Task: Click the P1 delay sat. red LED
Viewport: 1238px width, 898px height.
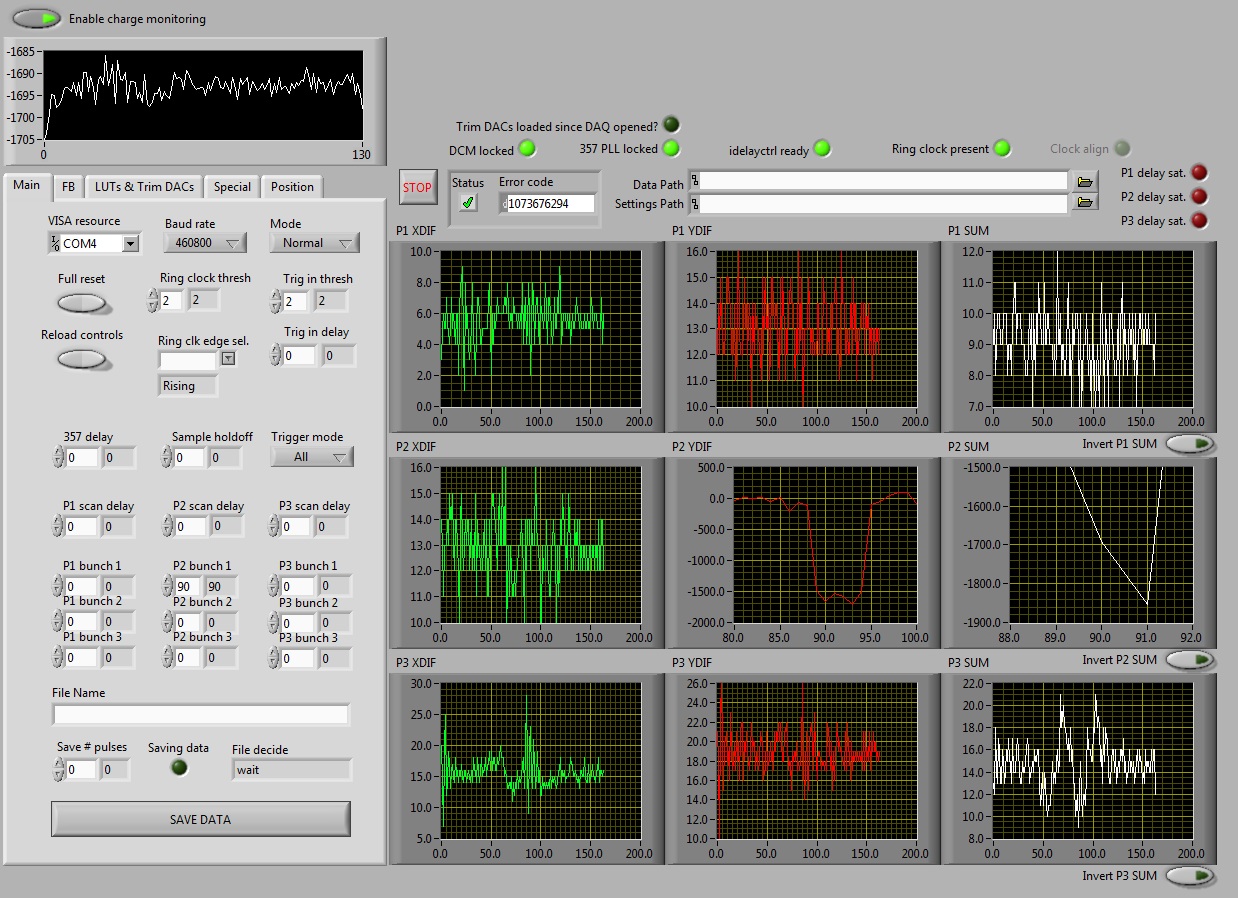Action: [1199, 172]
